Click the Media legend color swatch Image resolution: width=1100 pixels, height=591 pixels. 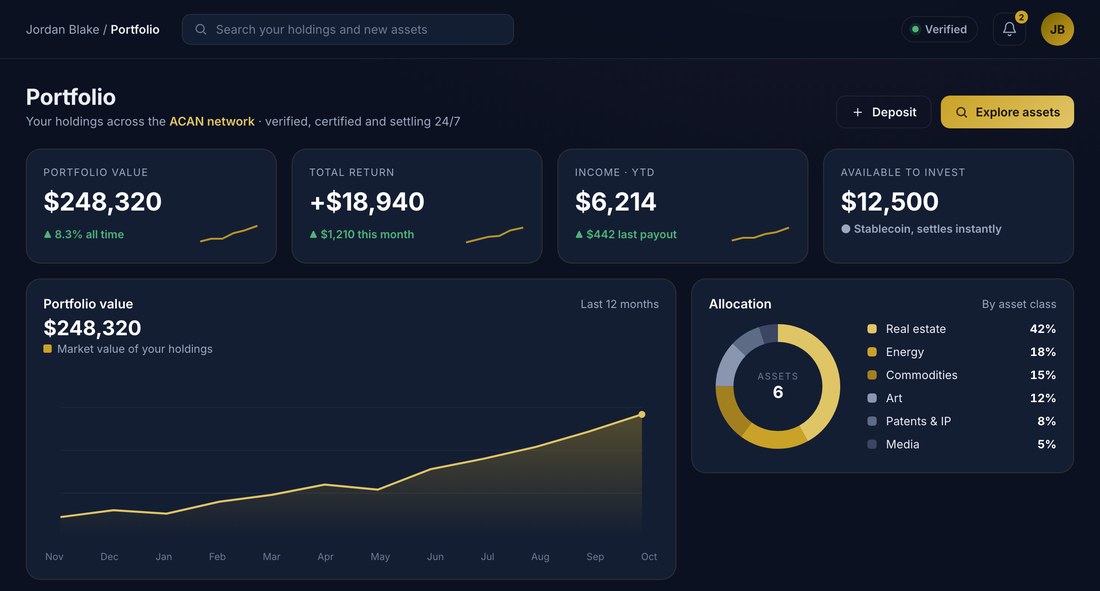click(x=872, y=444)
